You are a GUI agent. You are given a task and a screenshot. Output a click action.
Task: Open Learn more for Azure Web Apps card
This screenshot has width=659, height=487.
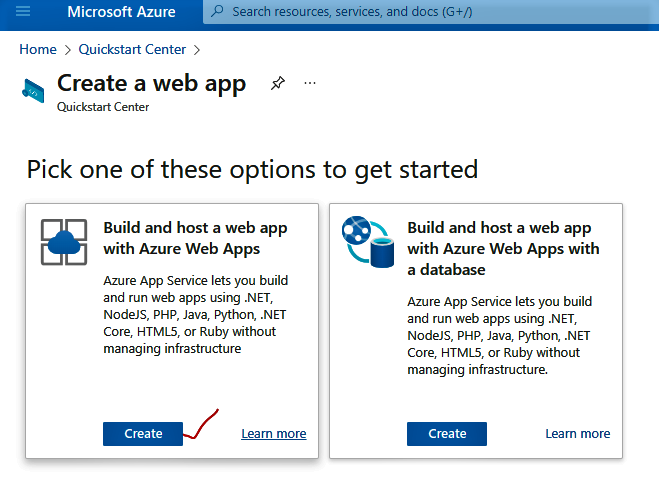(273, 434)
